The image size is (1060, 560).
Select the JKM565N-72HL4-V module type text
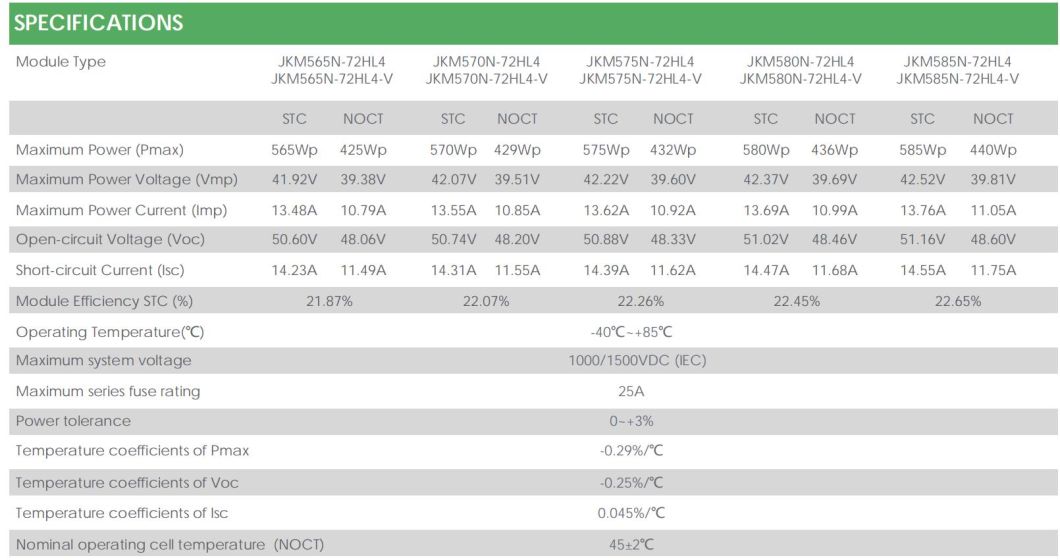click(x=331, y=79)
